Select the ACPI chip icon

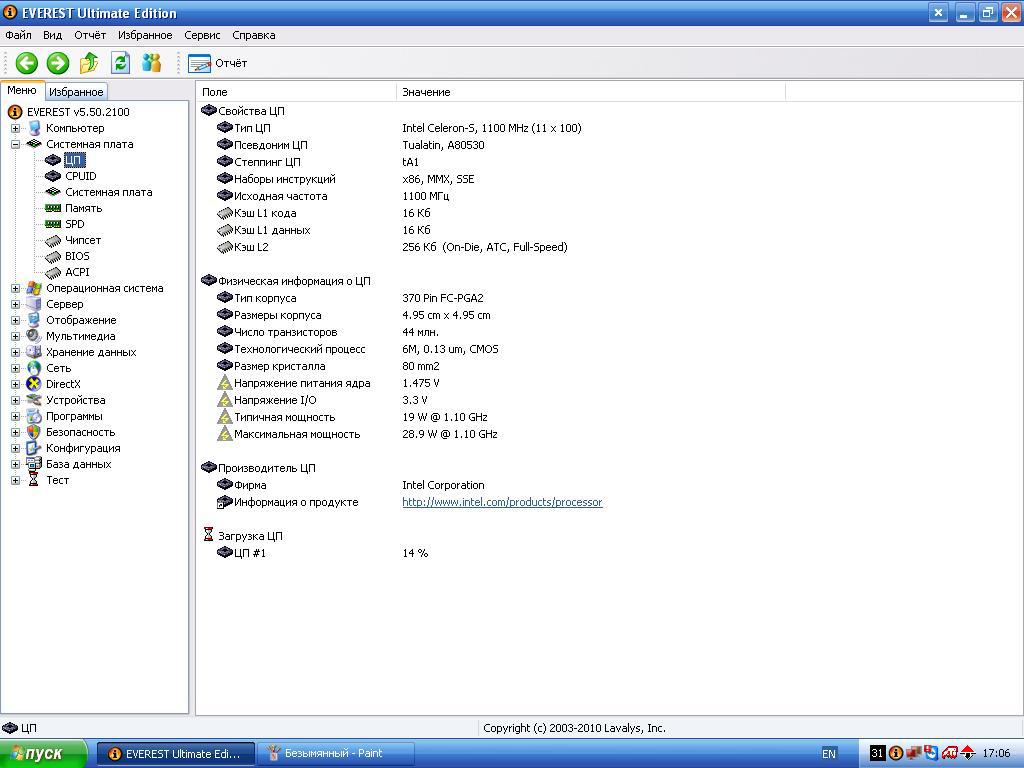(53, 272)
